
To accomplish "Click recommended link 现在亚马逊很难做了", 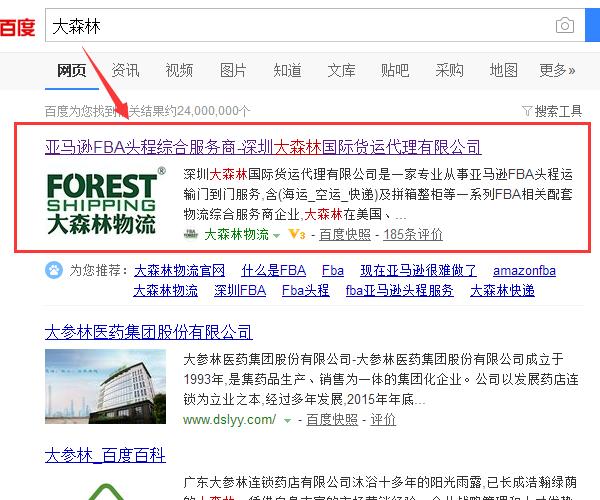I will pos(418,270).
